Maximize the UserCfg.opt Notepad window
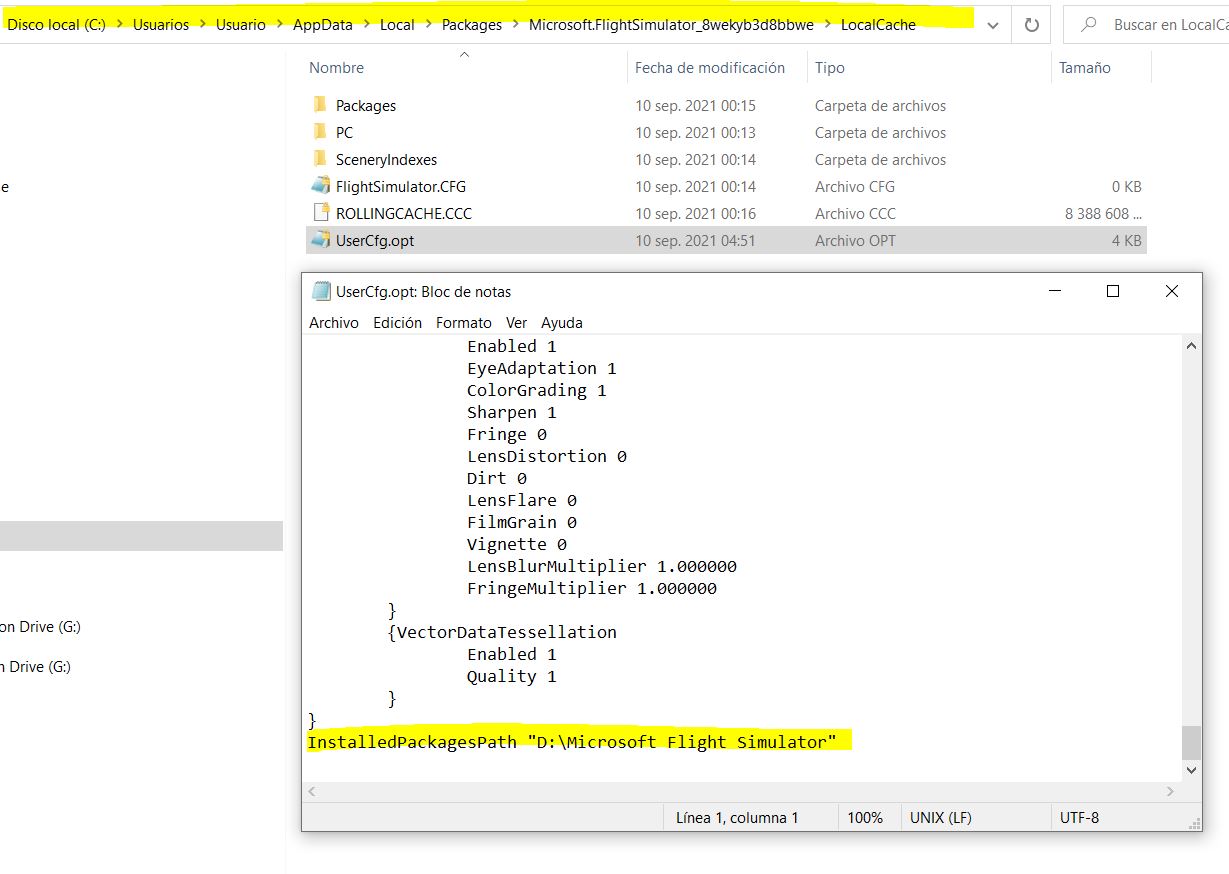 1113,292
